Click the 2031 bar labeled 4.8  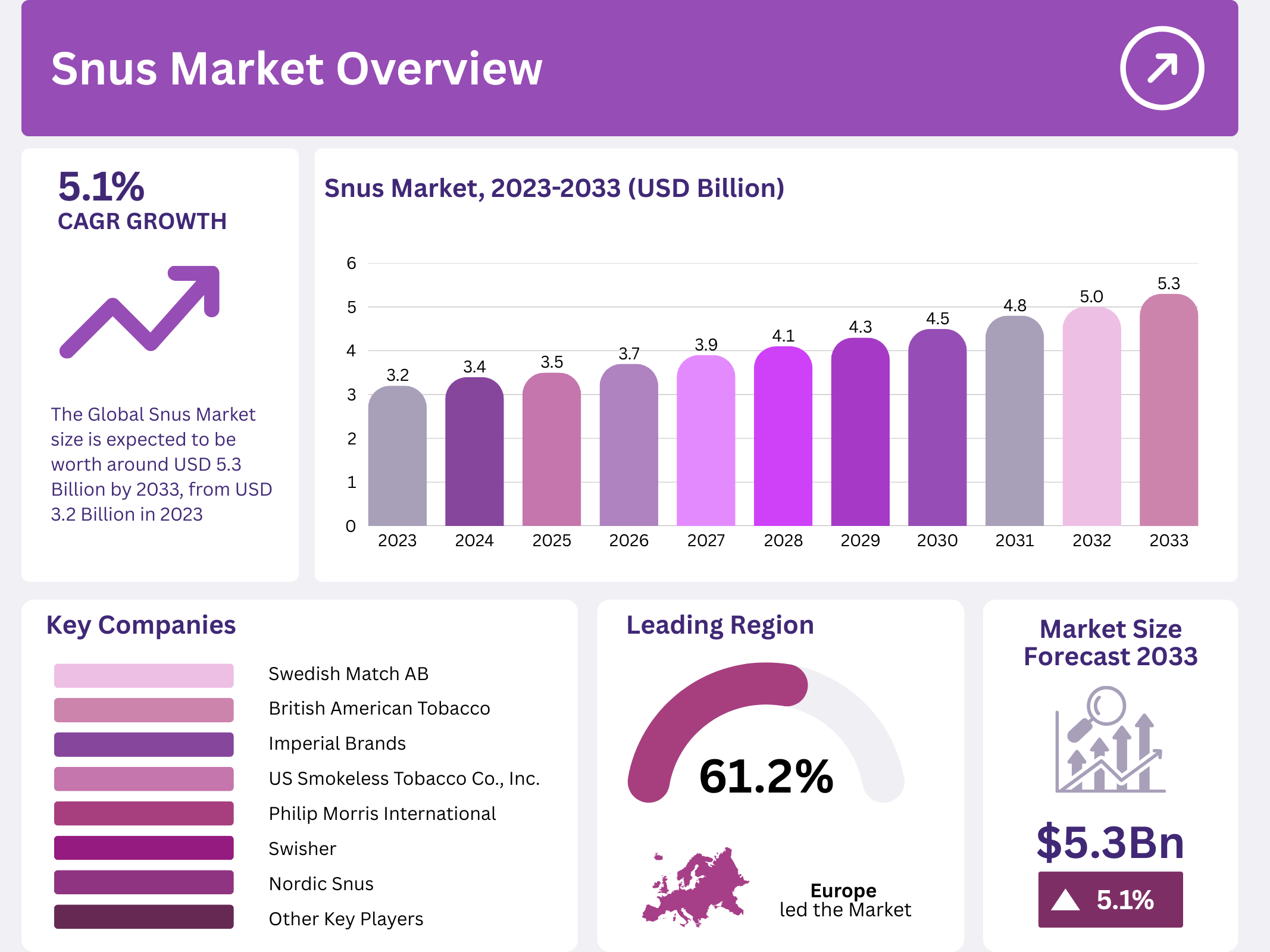[1014, 421]
